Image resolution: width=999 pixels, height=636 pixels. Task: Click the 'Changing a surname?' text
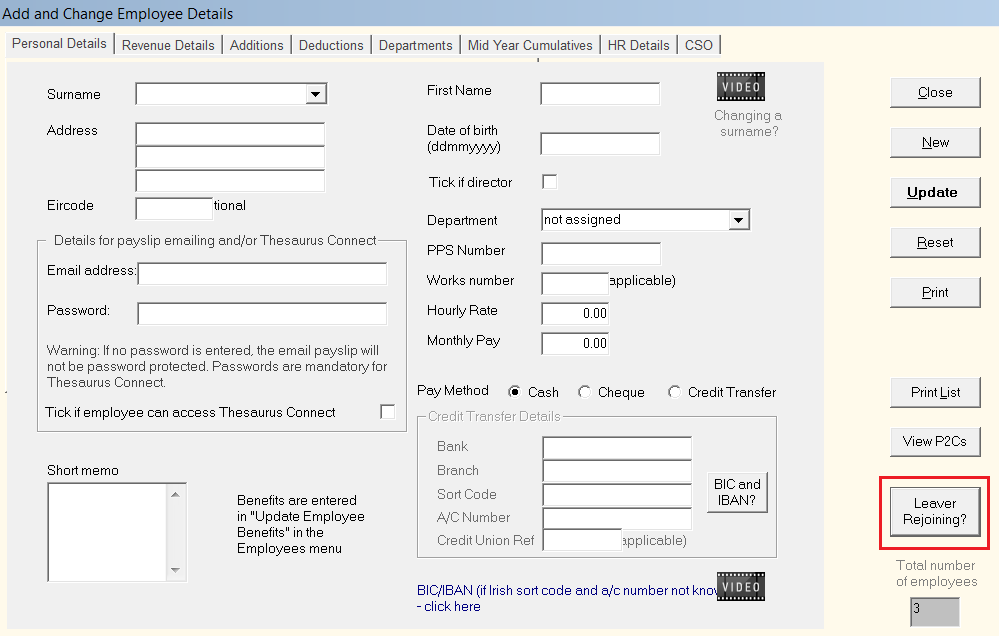click(749, 124)
